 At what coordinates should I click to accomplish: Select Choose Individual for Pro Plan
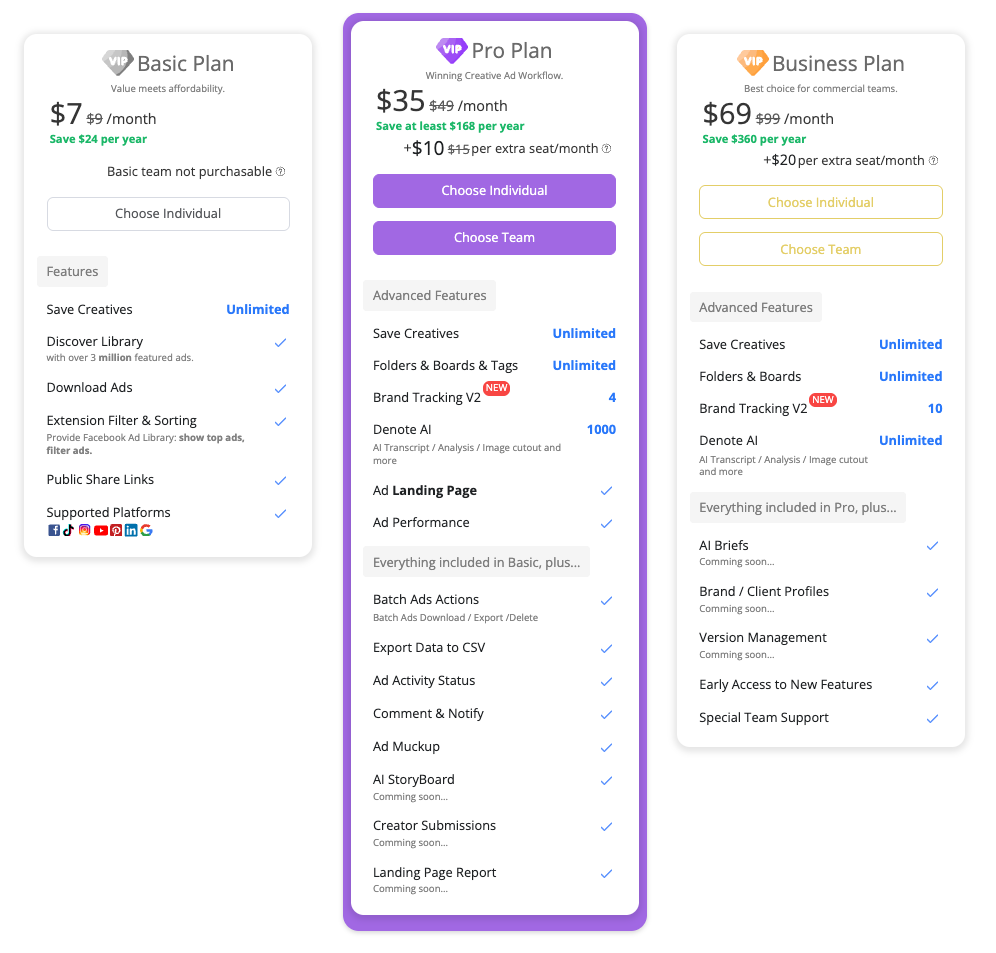coord(494,190)
